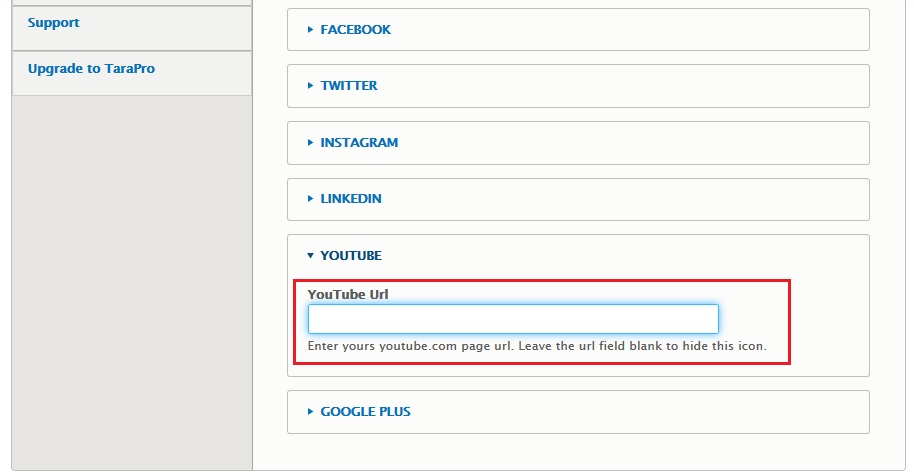Click the youtube.com help text below field
The height and width of the screenshot is (476, 914).
pos(537,348)
